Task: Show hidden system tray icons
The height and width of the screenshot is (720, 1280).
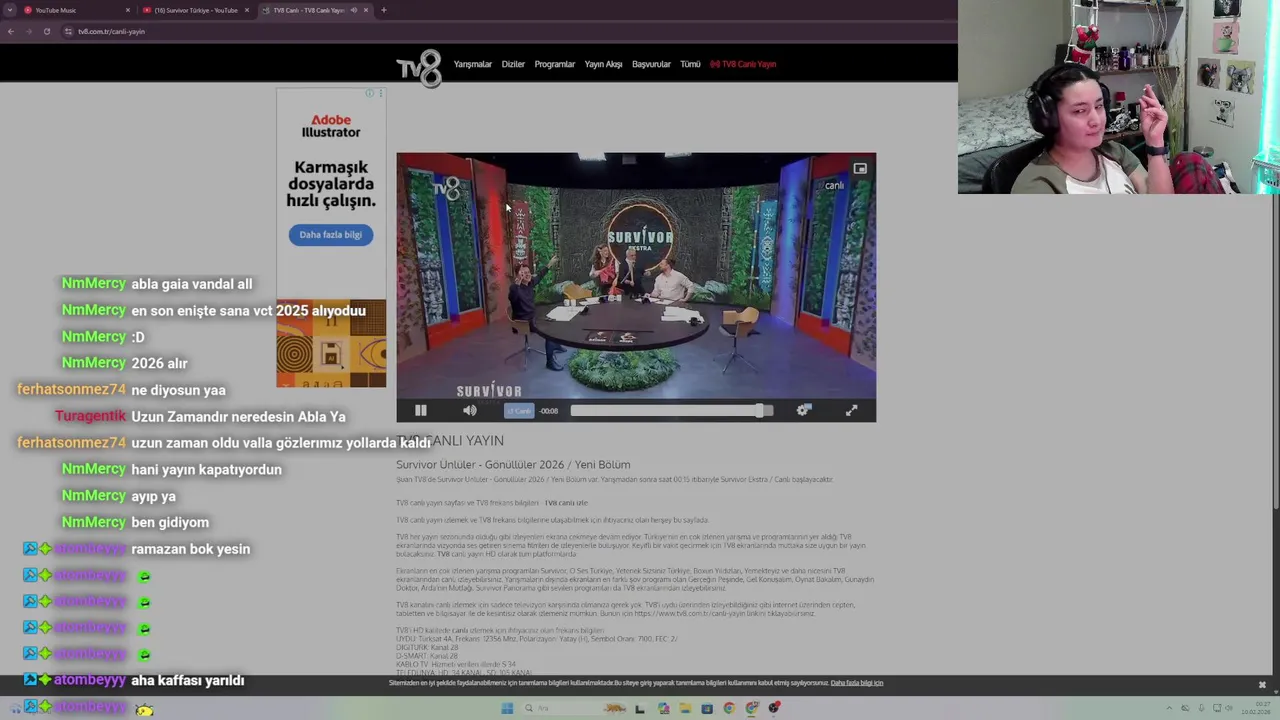Action: [1169, 708]
